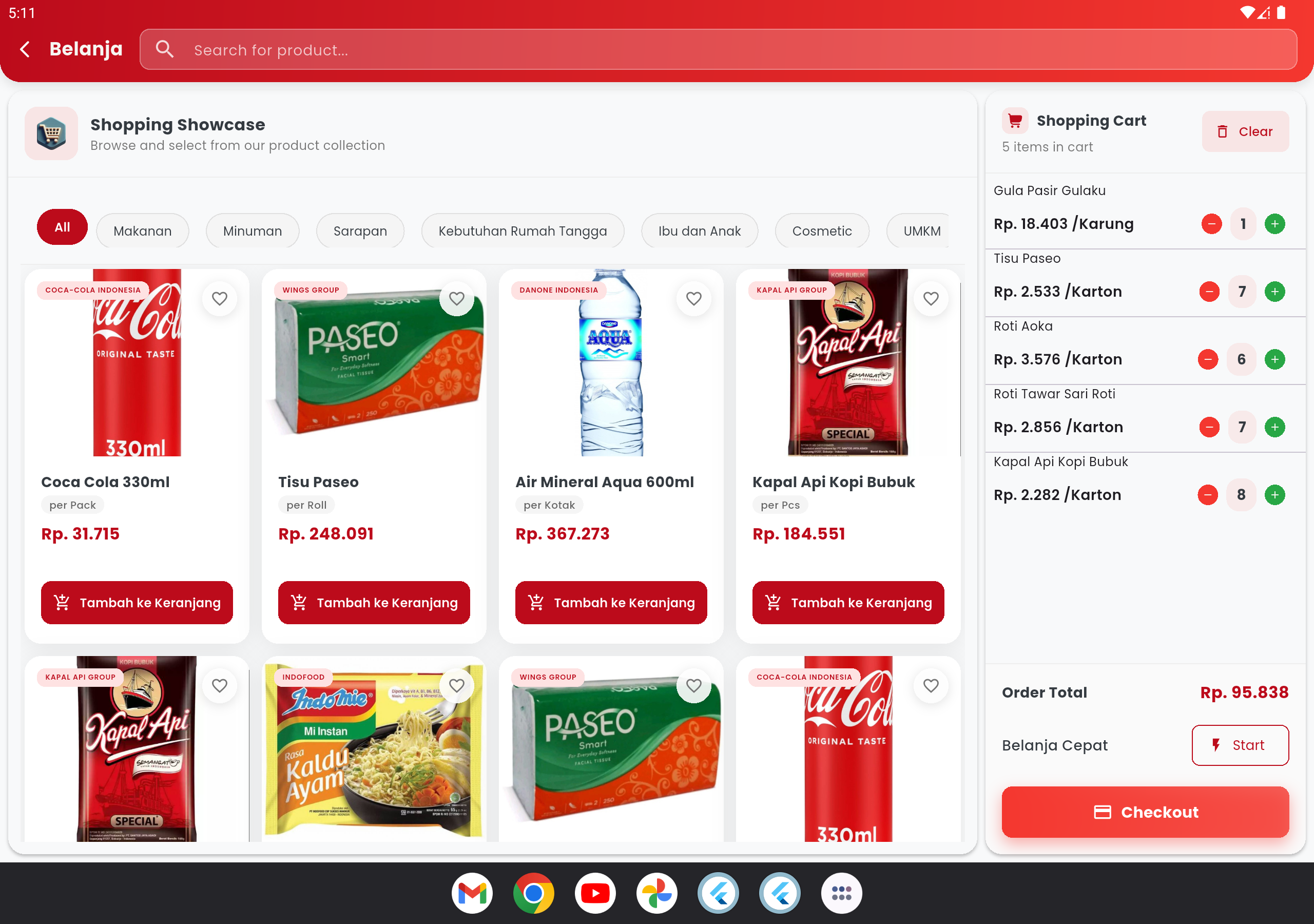Open the app drawer grid icon
Viewport: 1314px width, 924px height.
(x=841, y=893)
